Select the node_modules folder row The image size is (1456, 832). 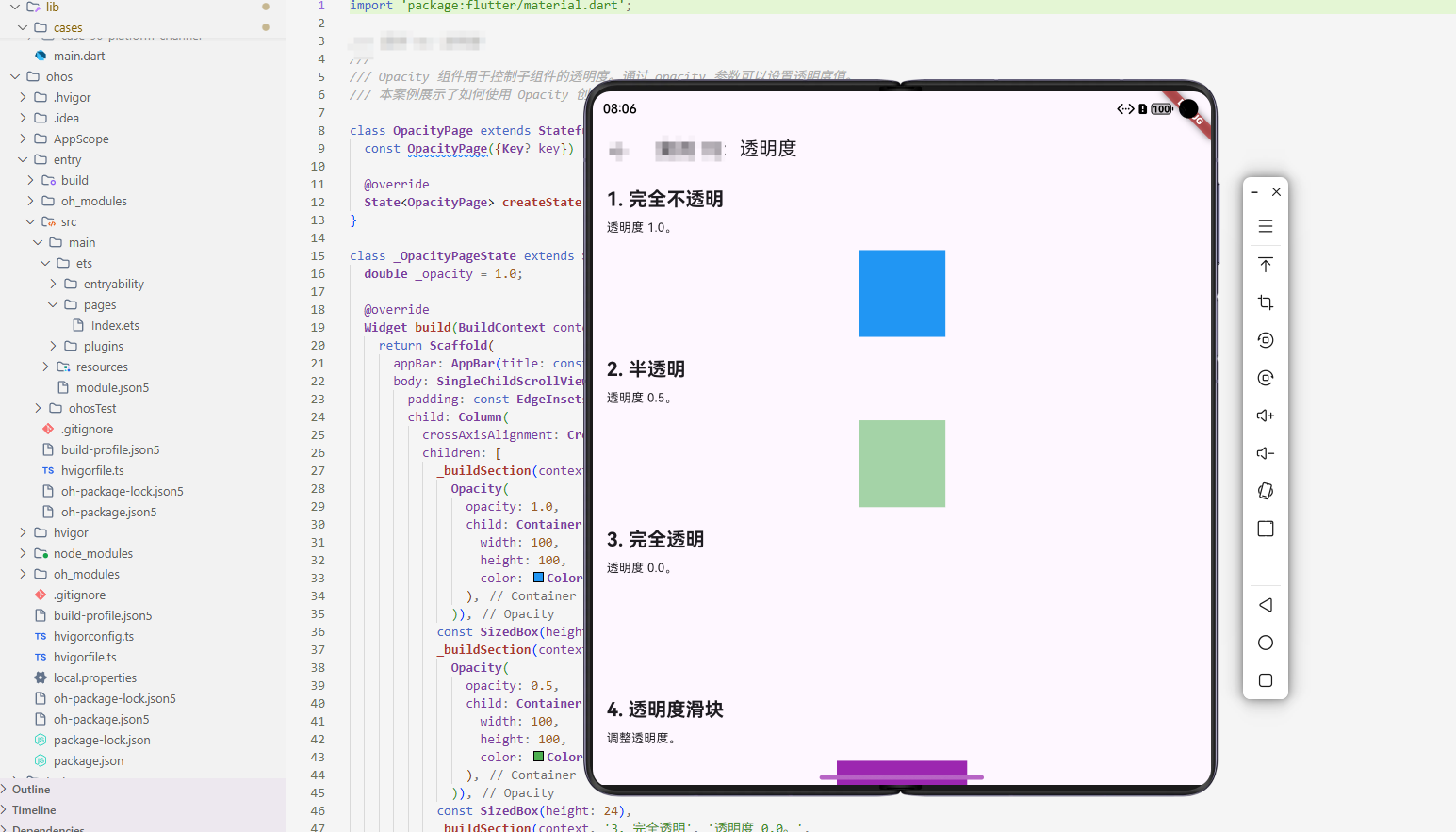pos(142,553)
